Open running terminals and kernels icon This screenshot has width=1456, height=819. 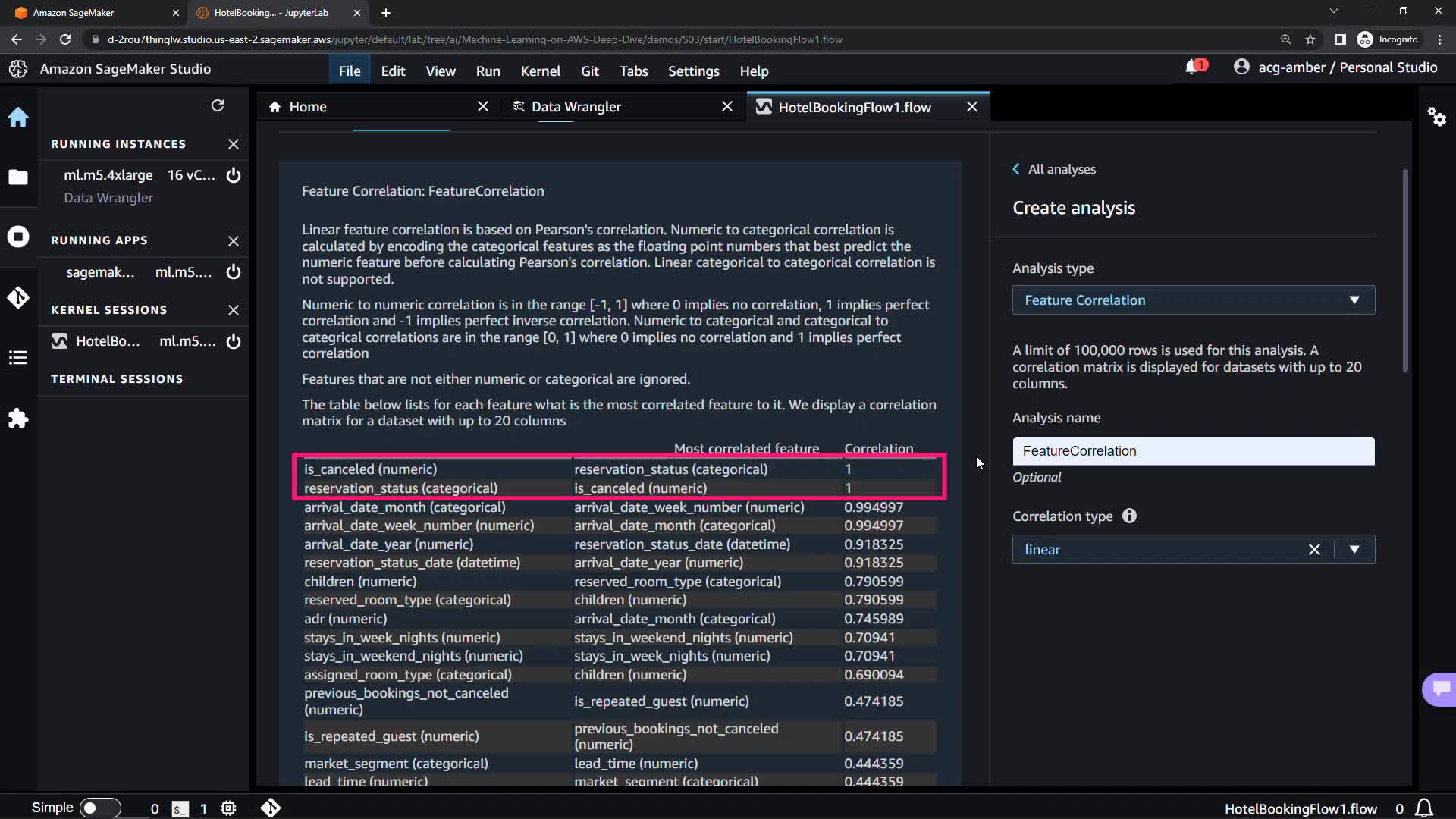tap(18, 237)
